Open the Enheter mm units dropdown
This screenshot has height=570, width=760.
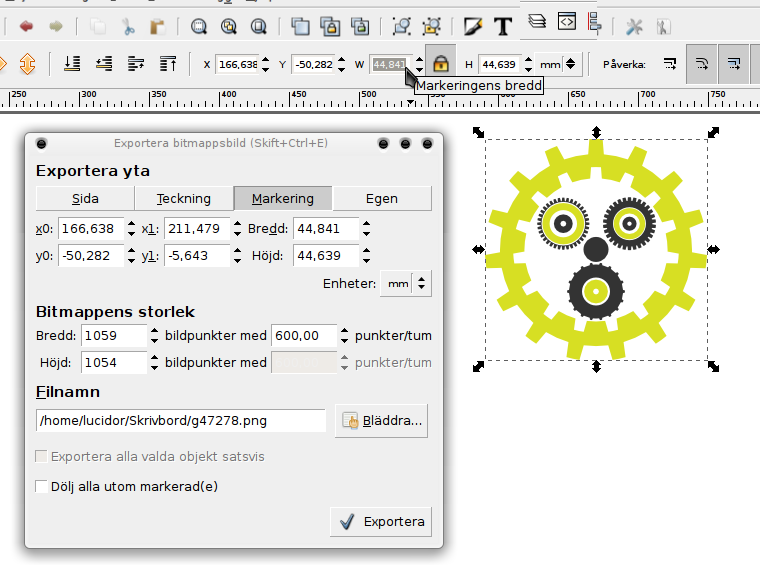pos(408,284)
